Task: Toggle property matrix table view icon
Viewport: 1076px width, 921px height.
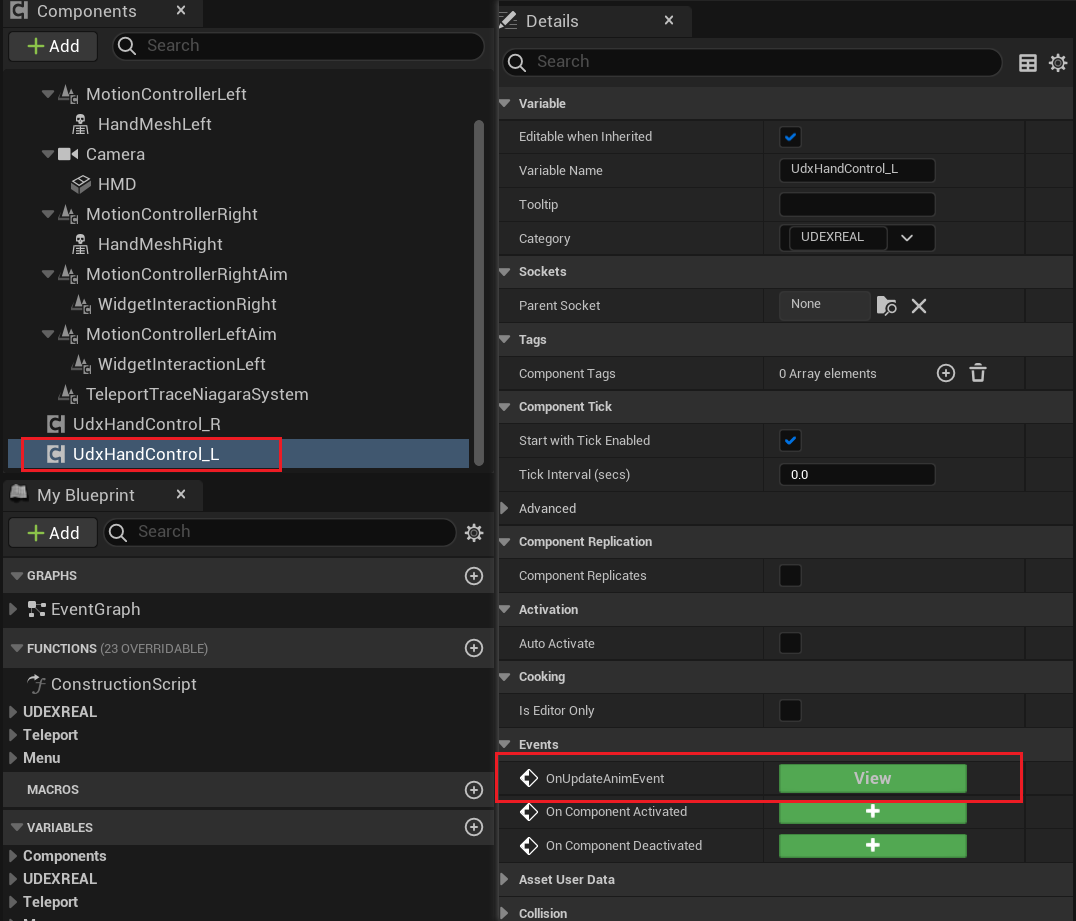Action: pyautogui.click(x=1027, y=63)
